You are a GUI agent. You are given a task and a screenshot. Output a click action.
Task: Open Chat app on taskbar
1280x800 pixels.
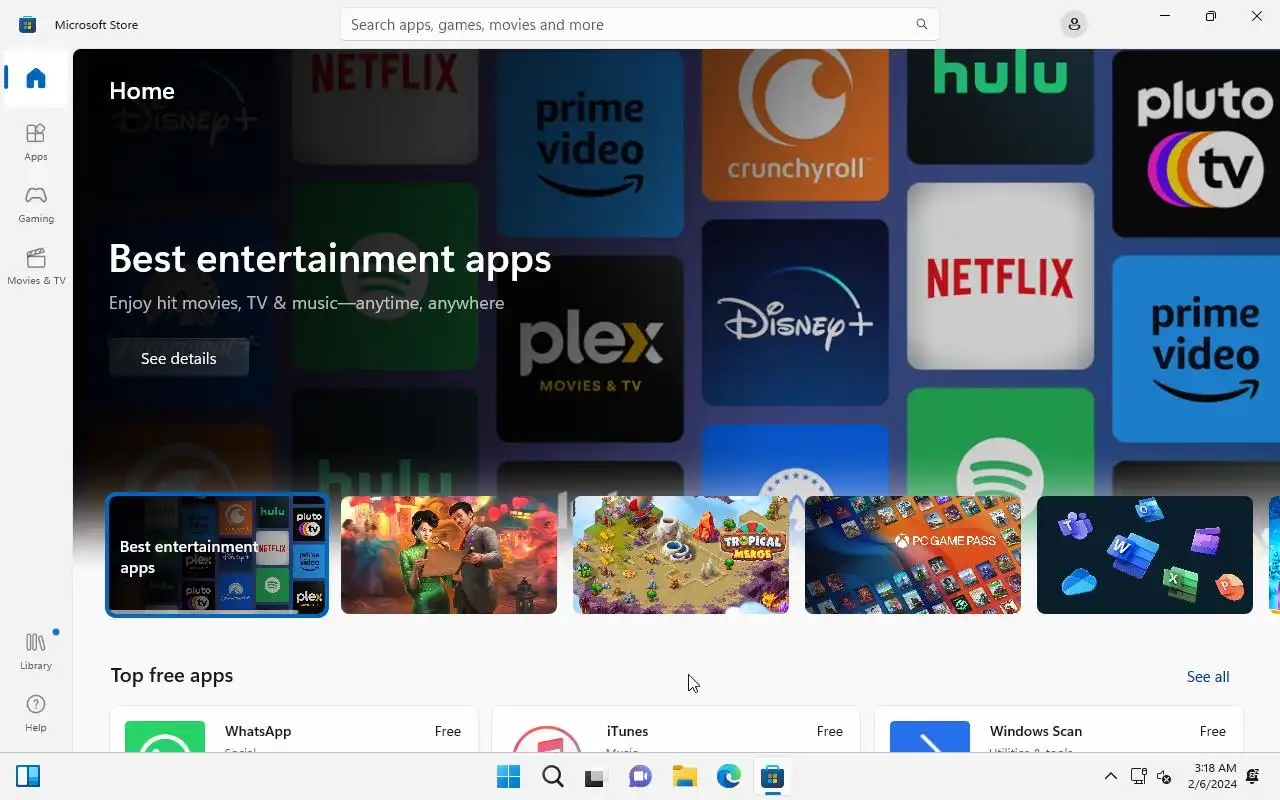point(640,777)
